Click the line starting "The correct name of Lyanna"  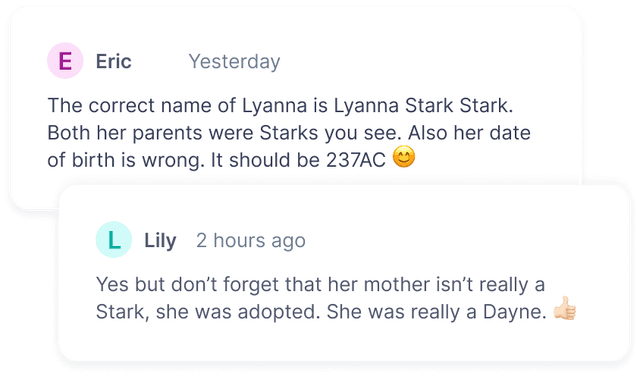[x=280, y=106]
